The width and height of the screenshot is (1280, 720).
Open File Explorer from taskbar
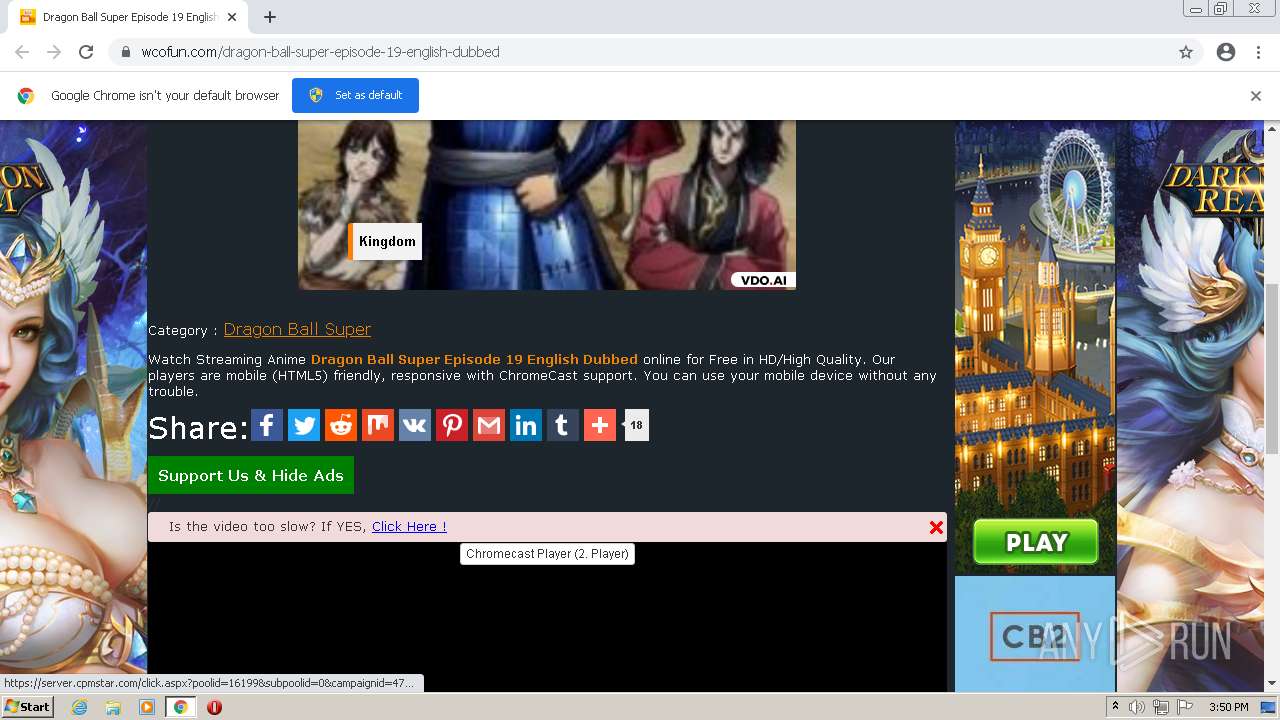point(113,707)
